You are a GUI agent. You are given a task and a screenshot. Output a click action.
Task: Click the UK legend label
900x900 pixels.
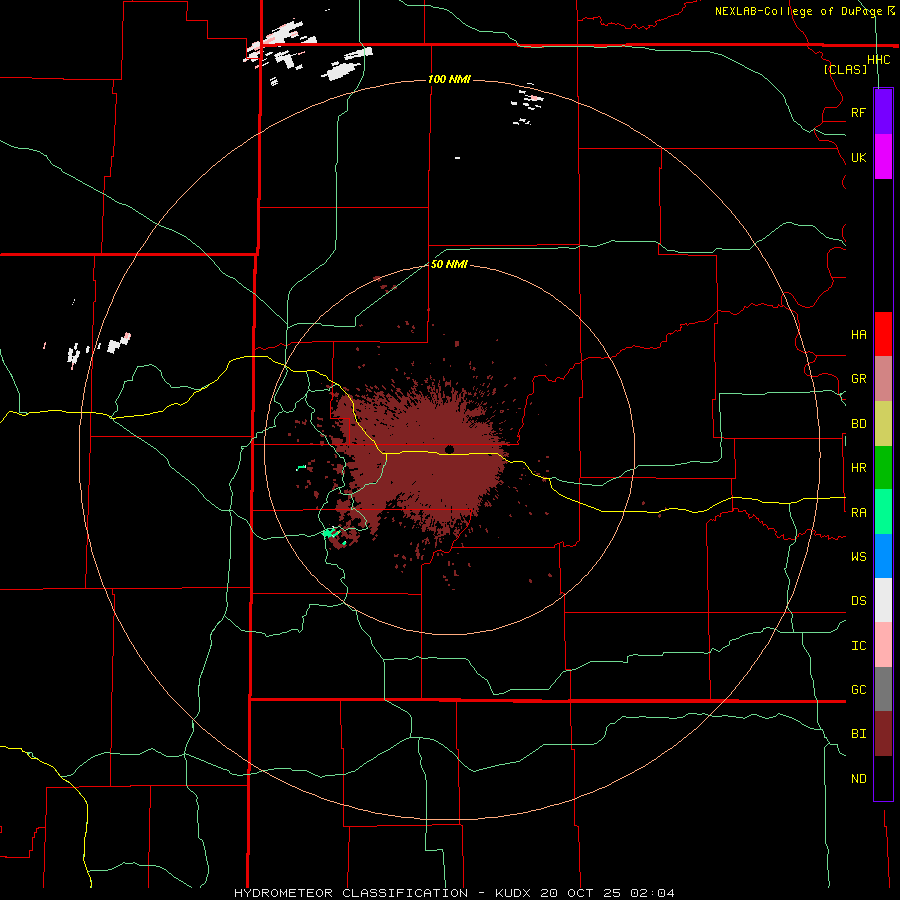[x=859, y=157]
